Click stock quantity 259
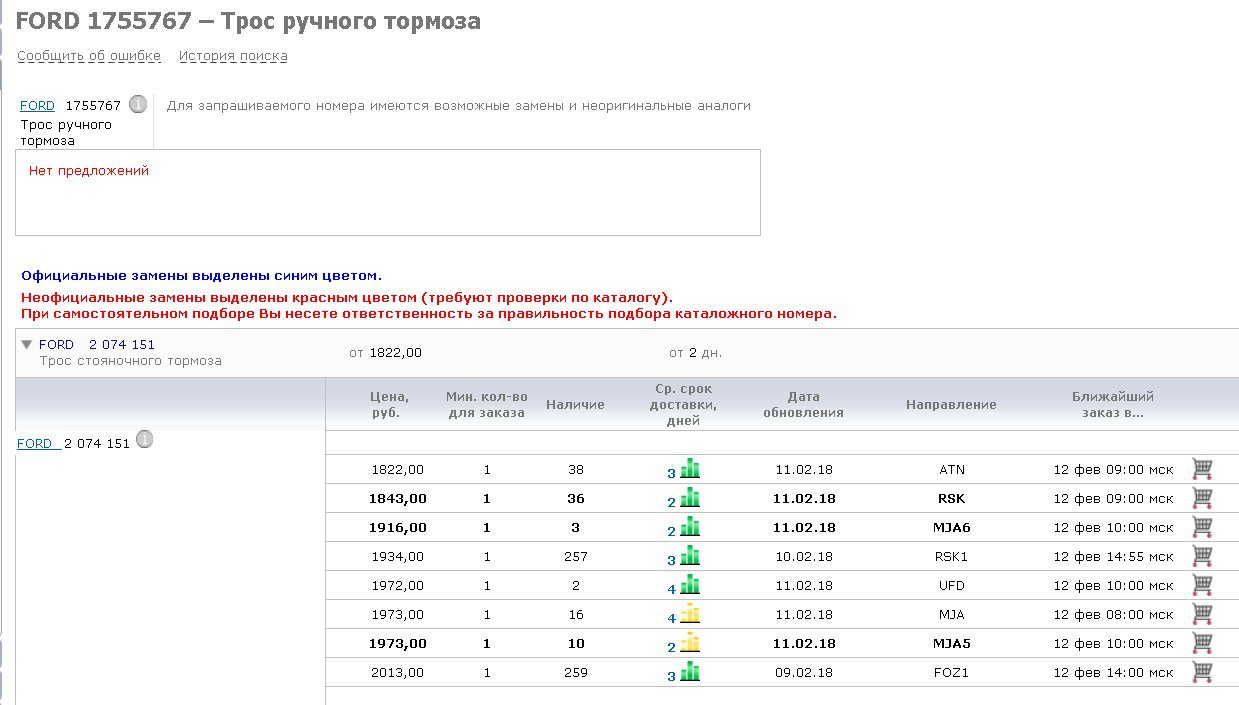Viewport: 1239px width, 705px height. point(576,672)
